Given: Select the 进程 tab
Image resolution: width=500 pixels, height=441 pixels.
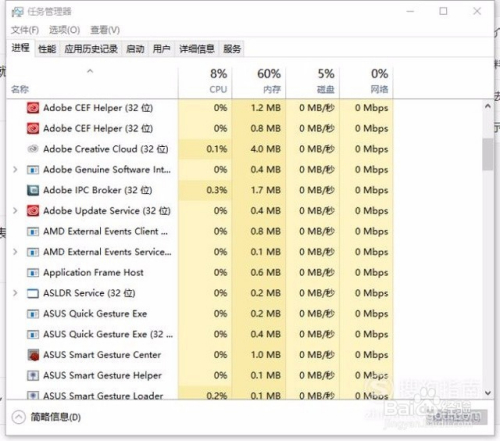Looking at the screenshot, I should (21, 48).
